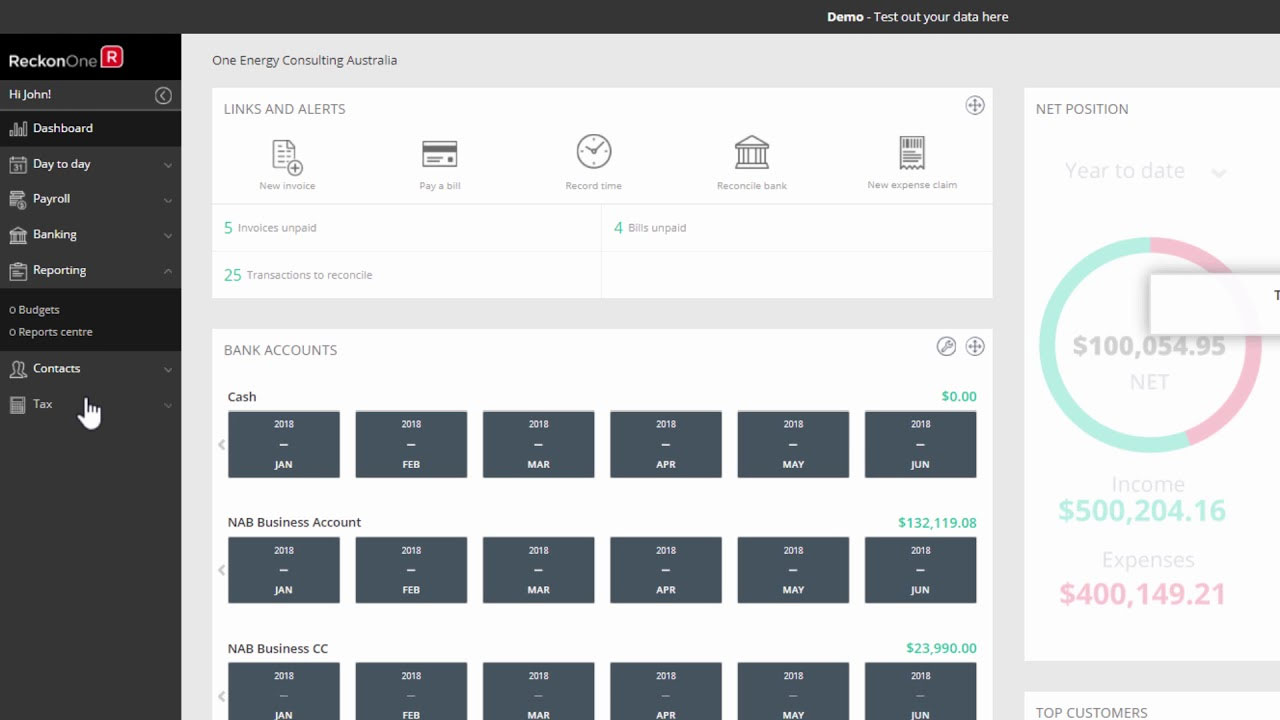Select the Cash MAY 2018 tile

[793, 444]
